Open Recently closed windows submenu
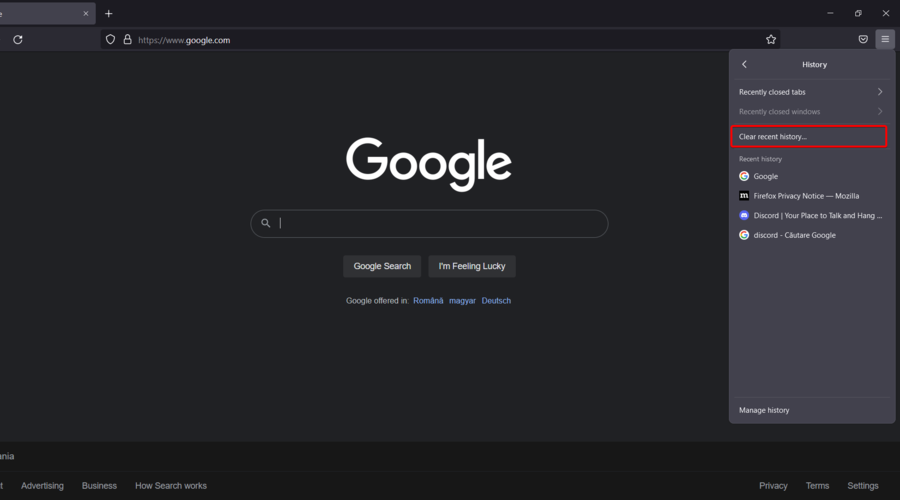The height and width of the screenshot is (500, 900). pyautogui.click(x=810, y=111)
